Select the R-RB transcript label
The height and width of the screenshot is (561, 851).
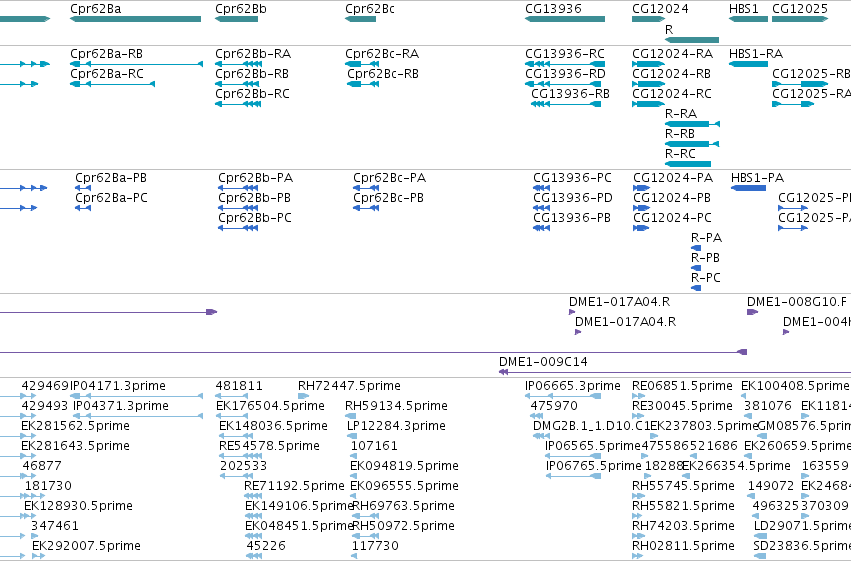(679, 134)
